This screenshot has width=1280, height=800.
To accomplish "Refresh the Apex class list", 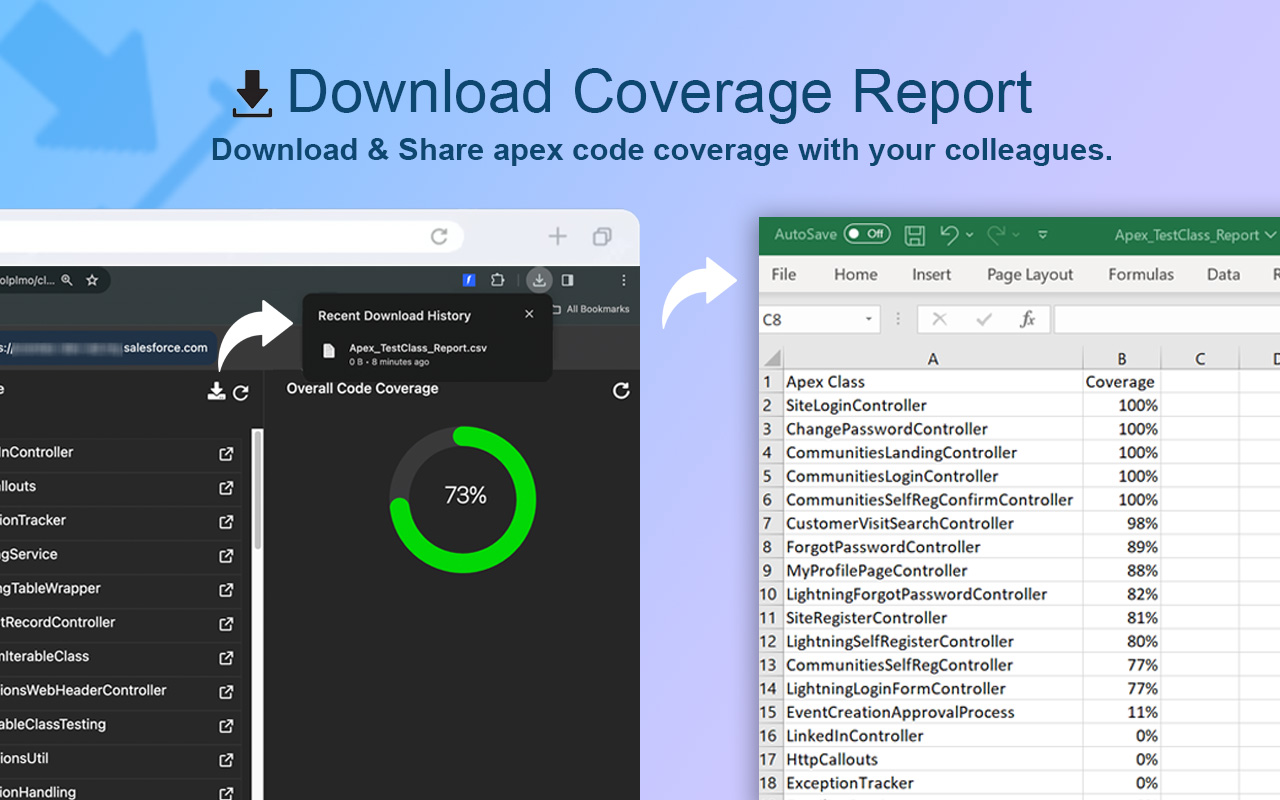I will 241,393.
